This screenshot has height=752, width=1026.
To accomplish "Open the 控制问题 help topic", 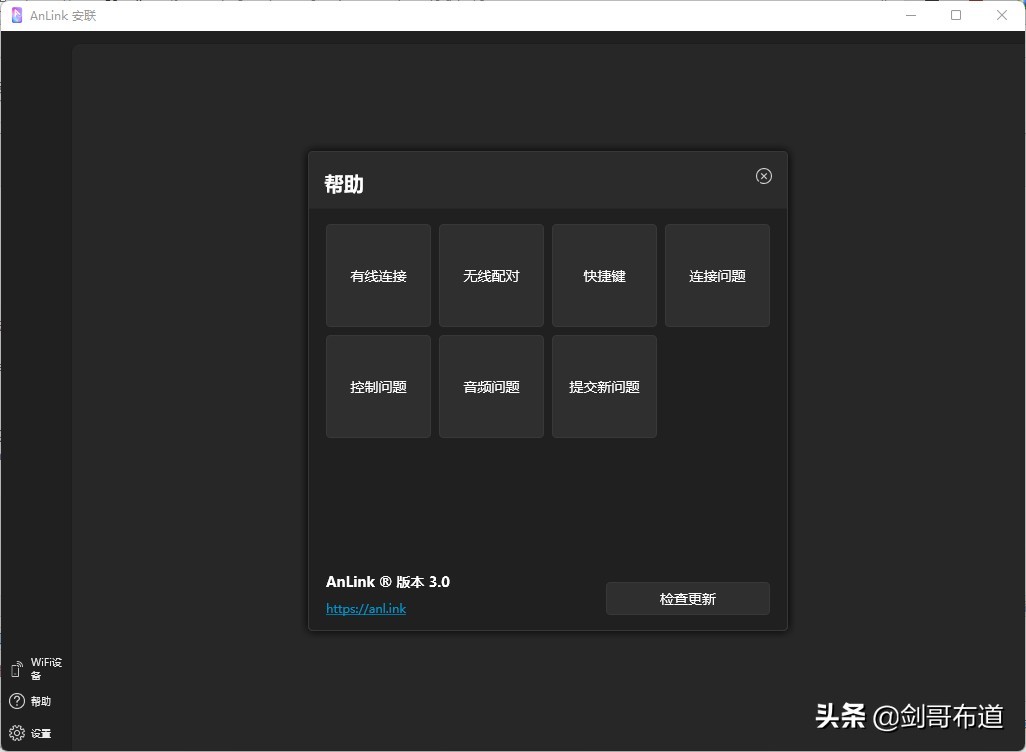I will pyautogui.click(x=377, y=387).
